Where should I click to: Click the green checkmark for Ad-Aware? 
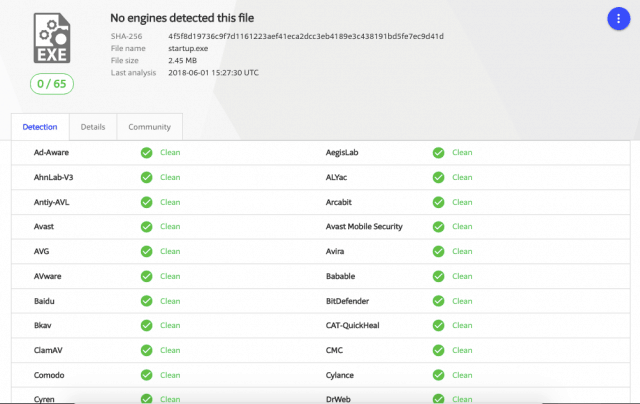click(x=147, y=153)
